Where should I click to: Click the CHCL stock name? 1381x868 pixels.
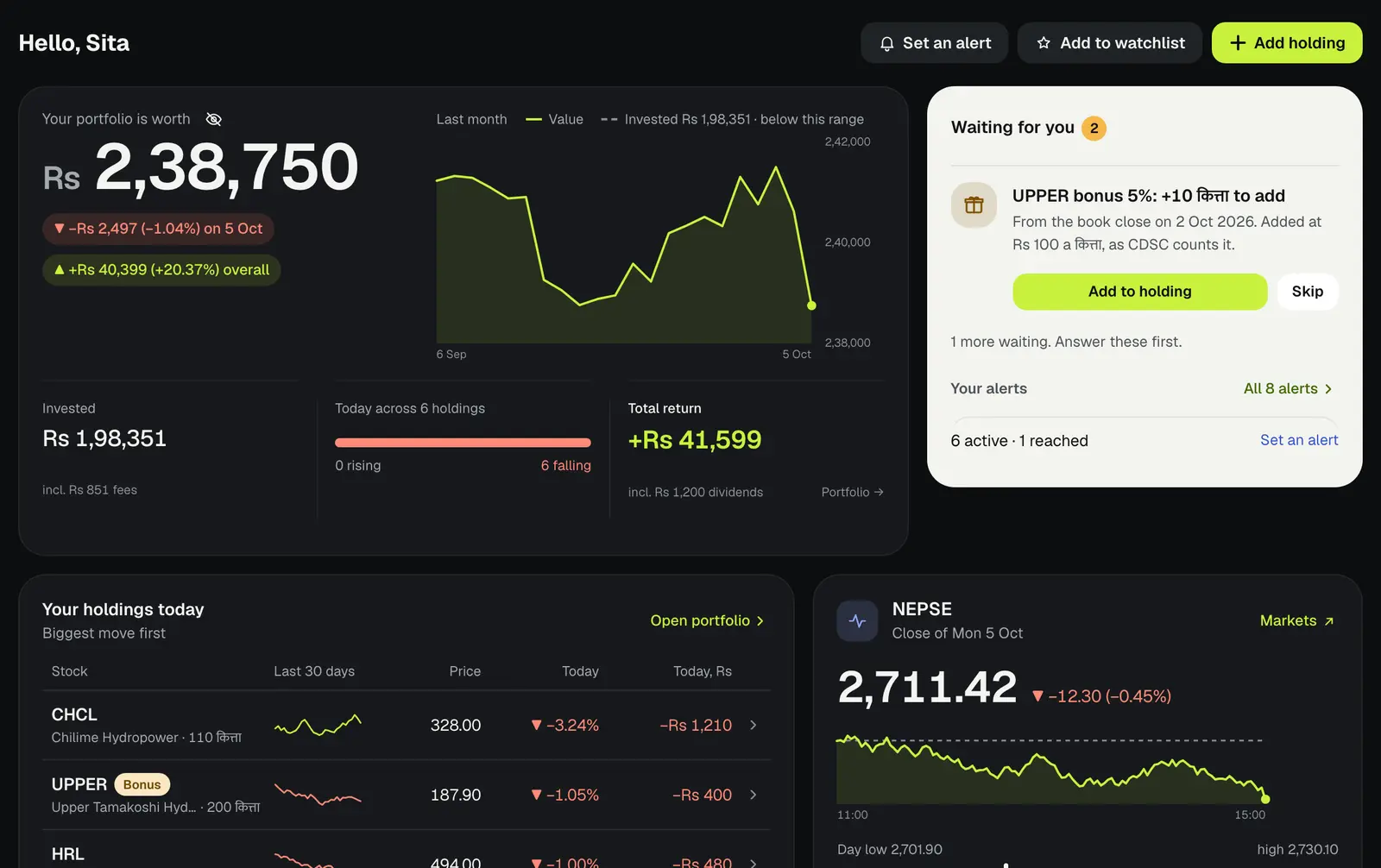74,714
